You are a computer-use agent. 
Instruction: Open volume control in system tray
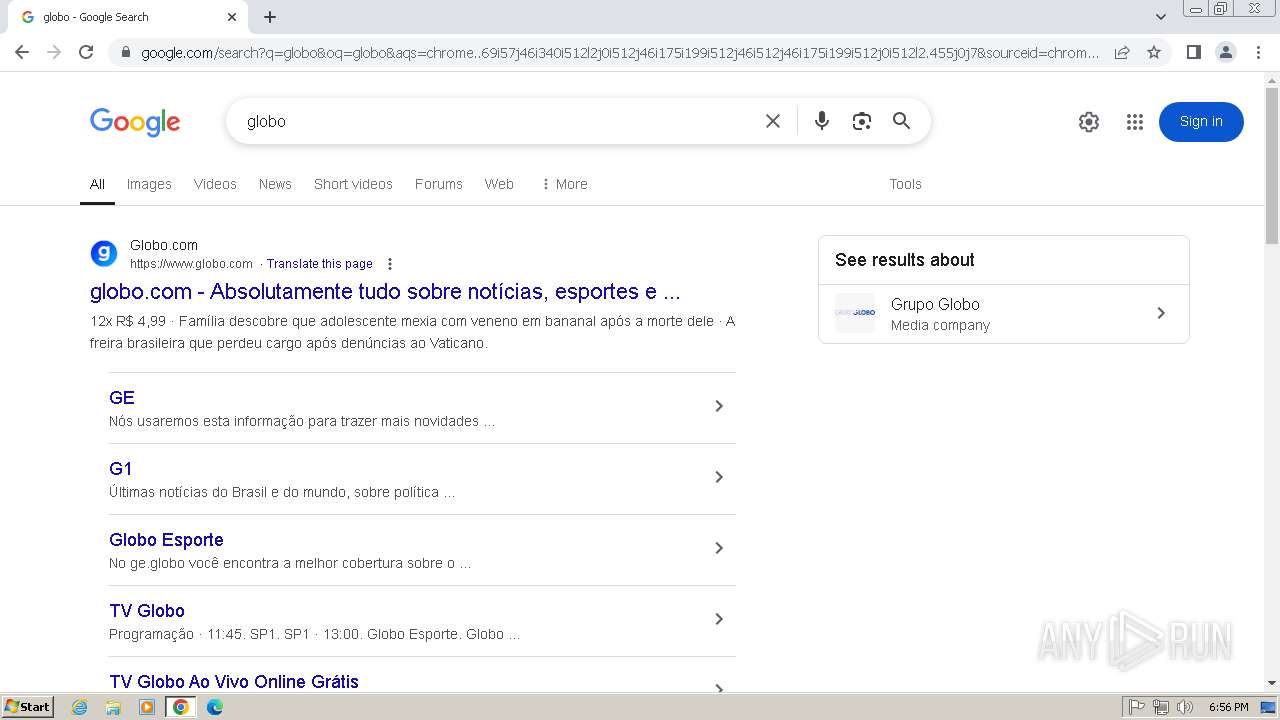[x=1185, y=707]
